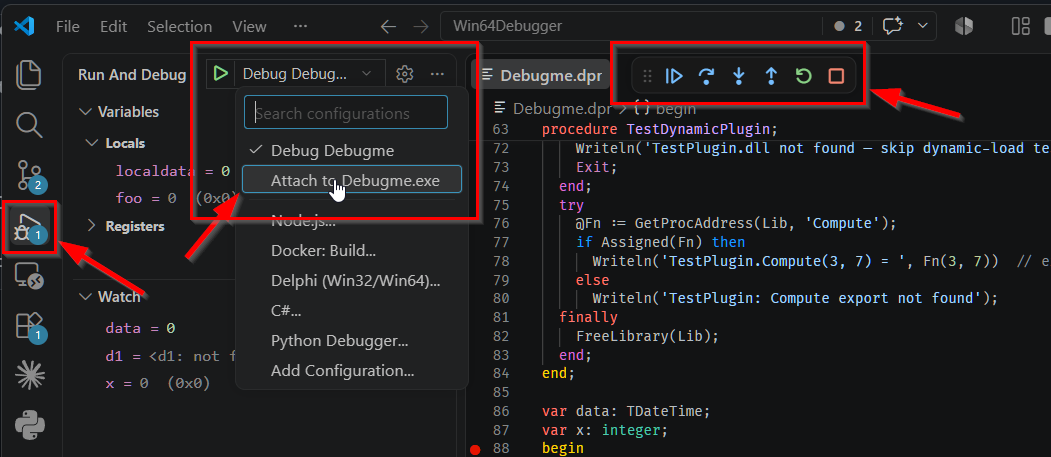Open the Run and Debug more actions menu
1051x457 pixels.
pyautogui.click(x=437, y=74)
